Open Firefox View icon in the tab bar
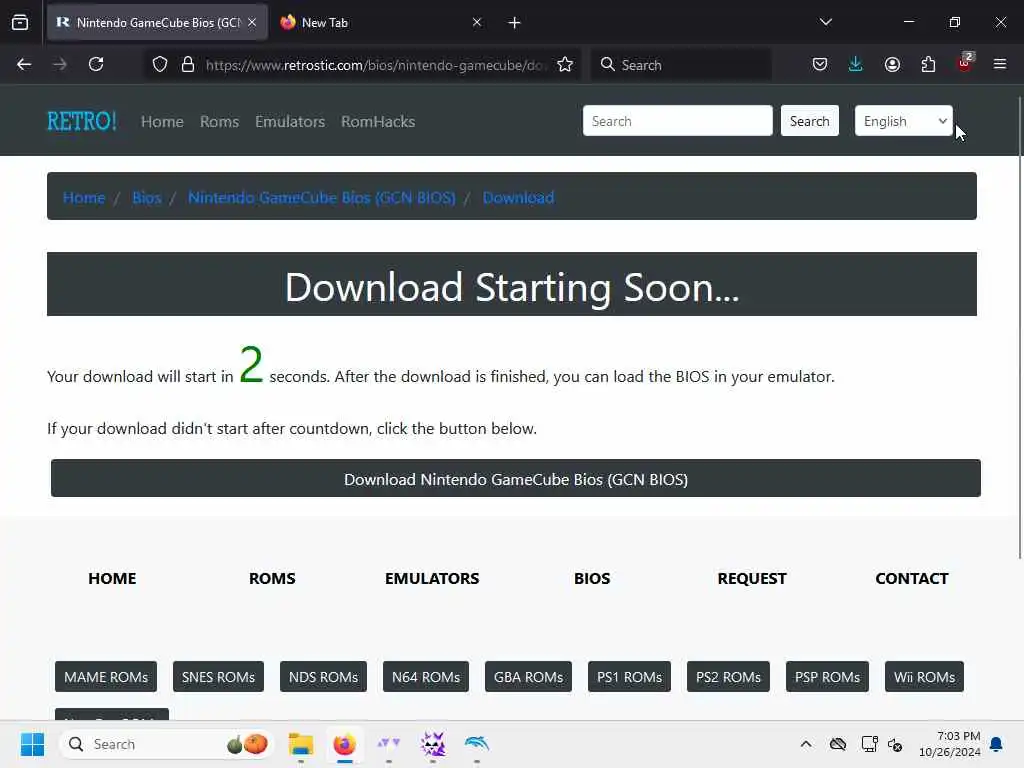Image resolution: width=1024 pixels, height=768 pixels. click(20, 23)
